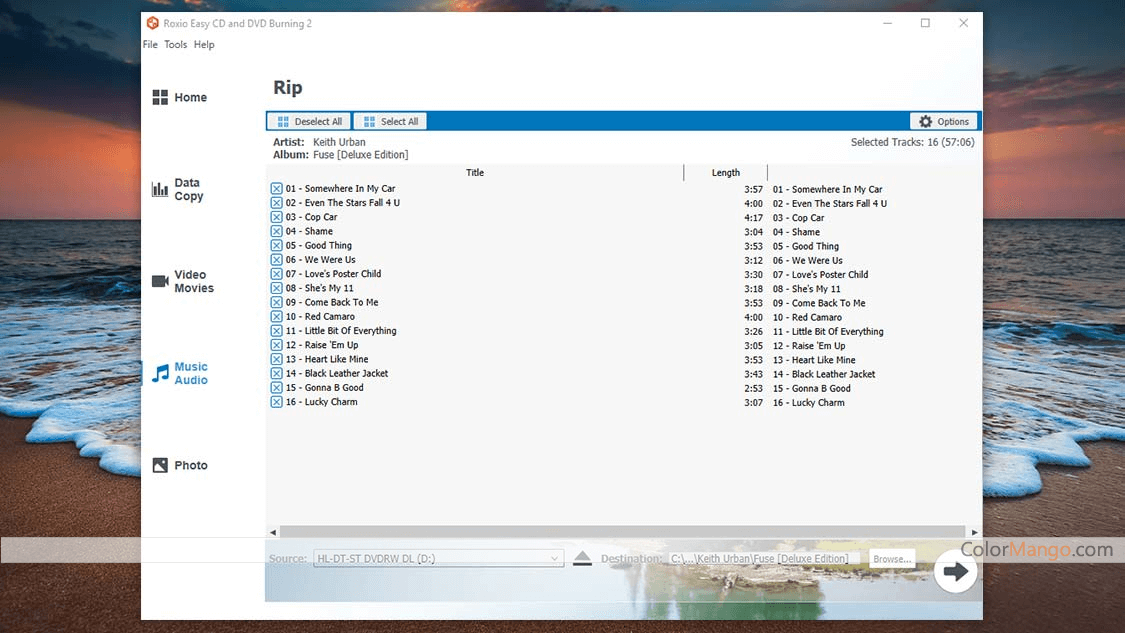Sort tracks by Title column header
The image size is (1125, 633).
point(474,173)
